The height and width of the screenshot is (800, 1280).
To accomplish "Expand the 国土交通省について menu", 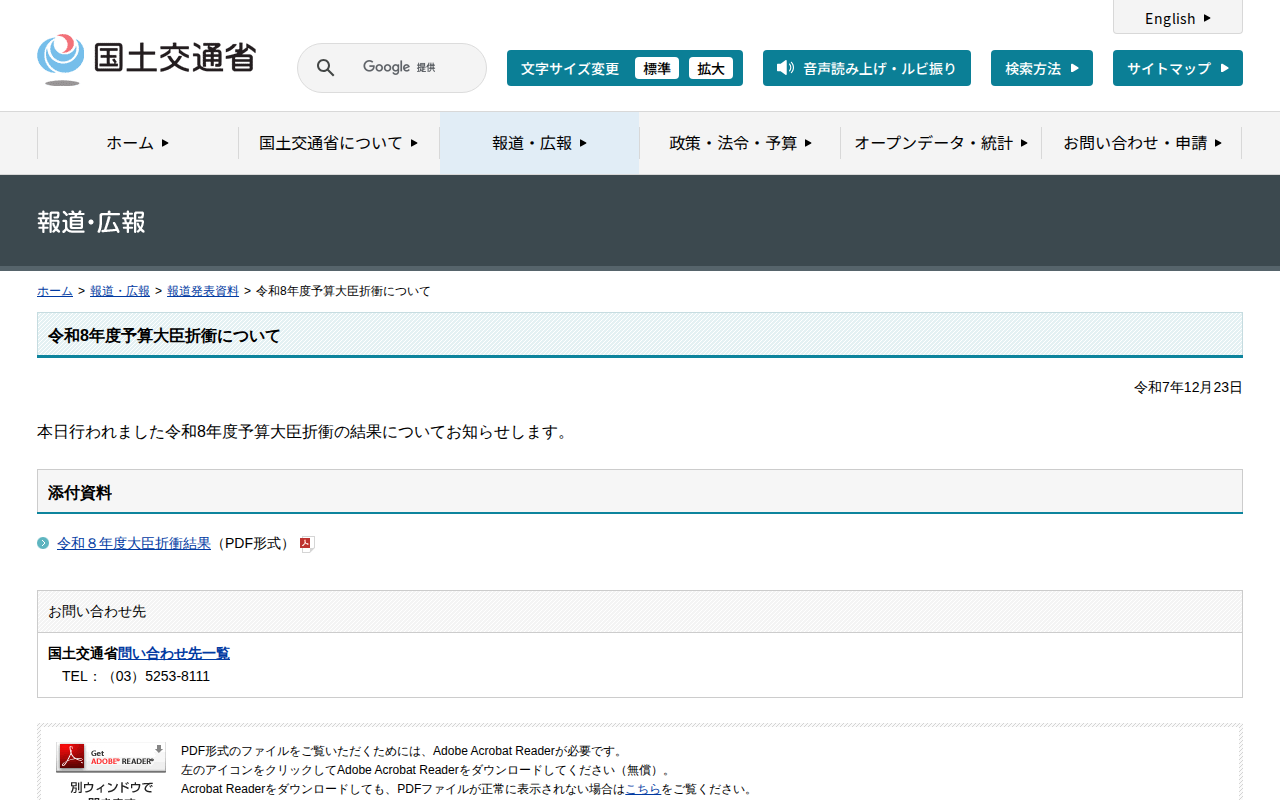I will tap(338, 143).
